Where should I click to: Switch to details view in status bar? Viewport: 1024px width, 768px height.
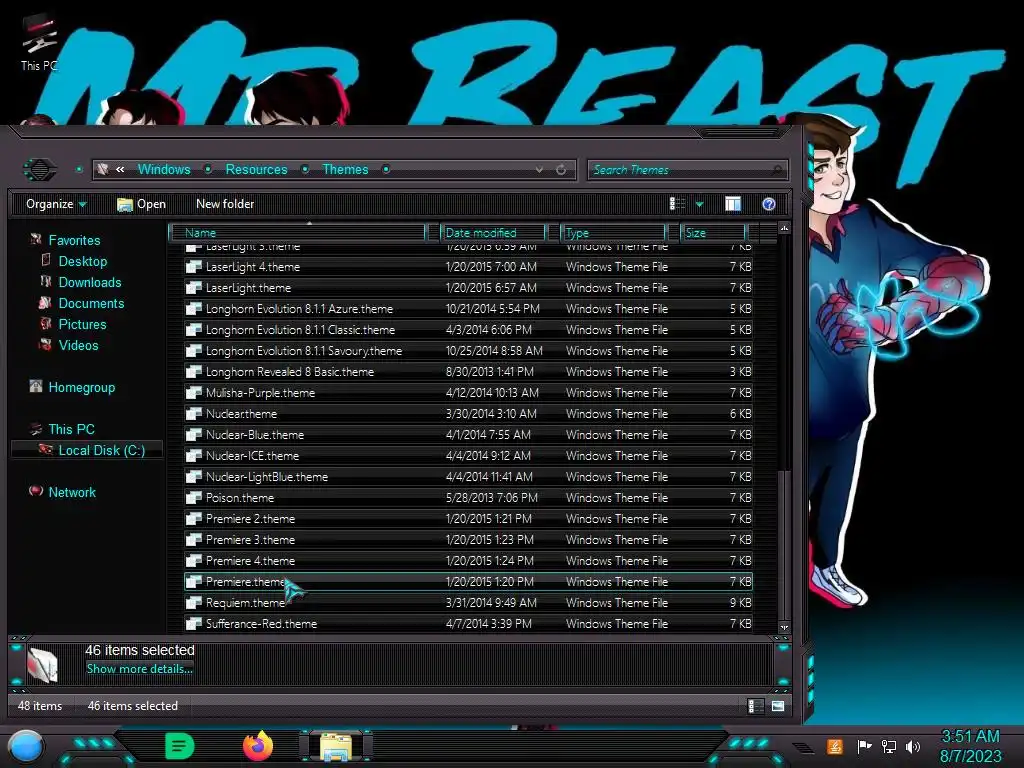click(x=755, y=706)
